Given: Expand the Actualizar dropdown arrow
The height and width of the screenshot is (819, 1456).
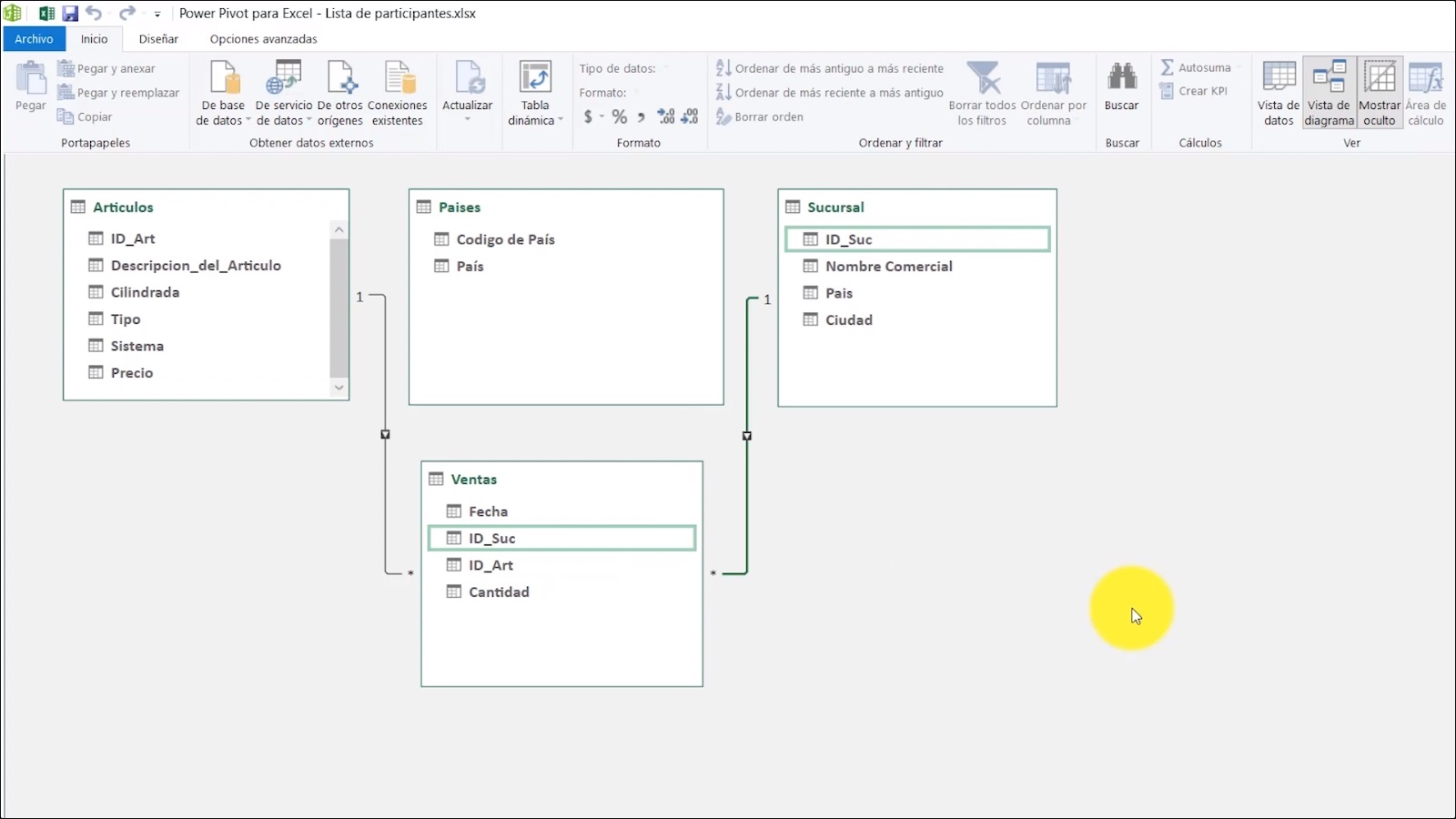Looking at the screenshot, I should click(x=468, y=119).
